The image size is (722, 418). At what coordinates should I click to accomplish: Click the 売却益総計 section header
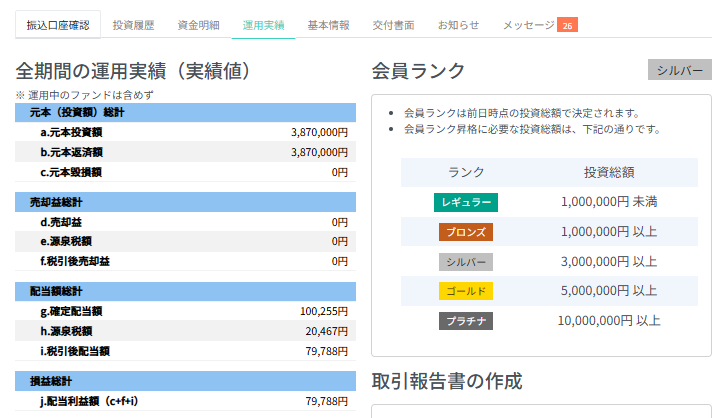coord(186,202)
